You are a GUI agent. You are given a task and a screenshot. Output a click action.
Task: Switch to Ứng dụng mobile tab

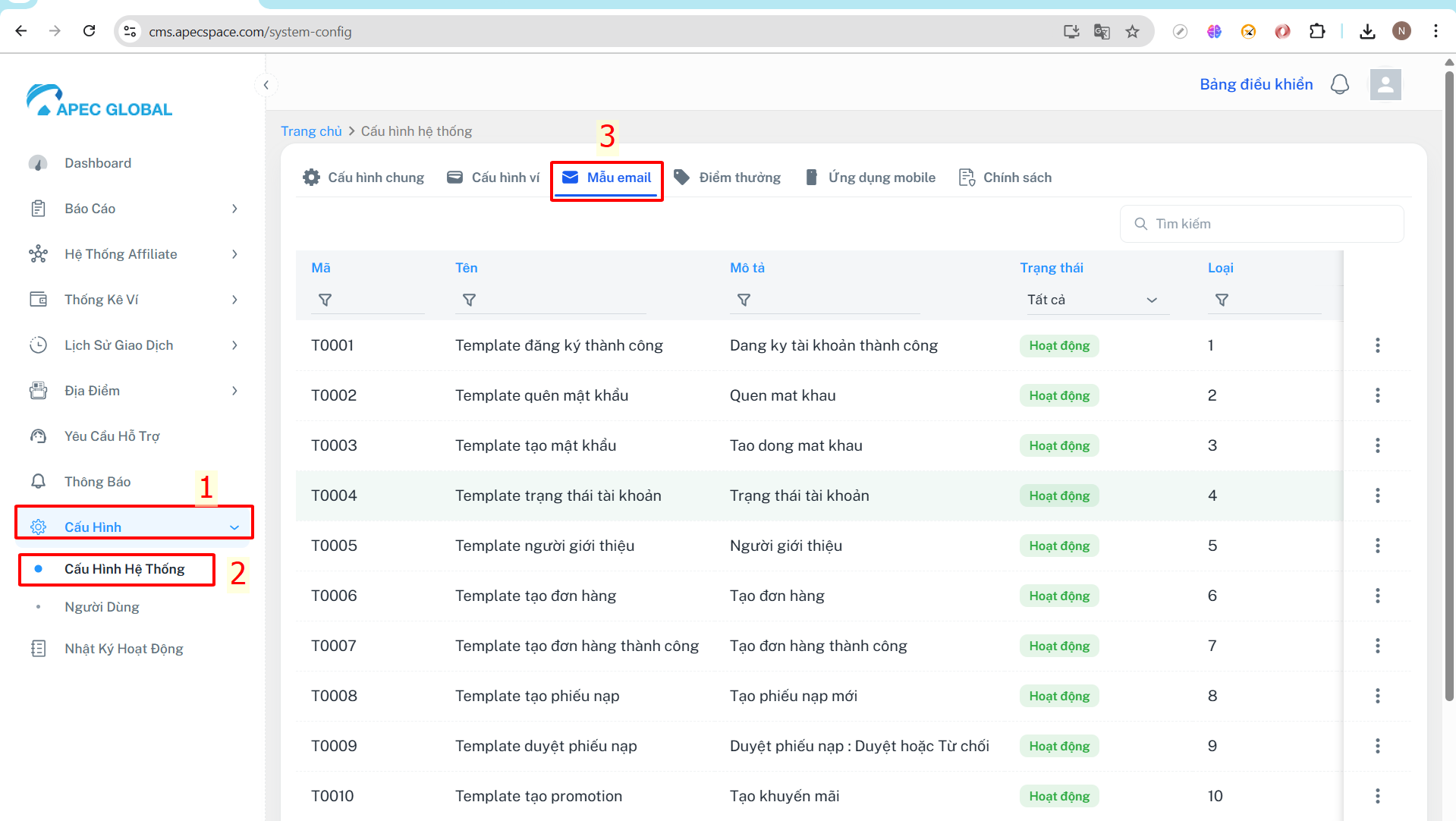(x=870, y=178)
